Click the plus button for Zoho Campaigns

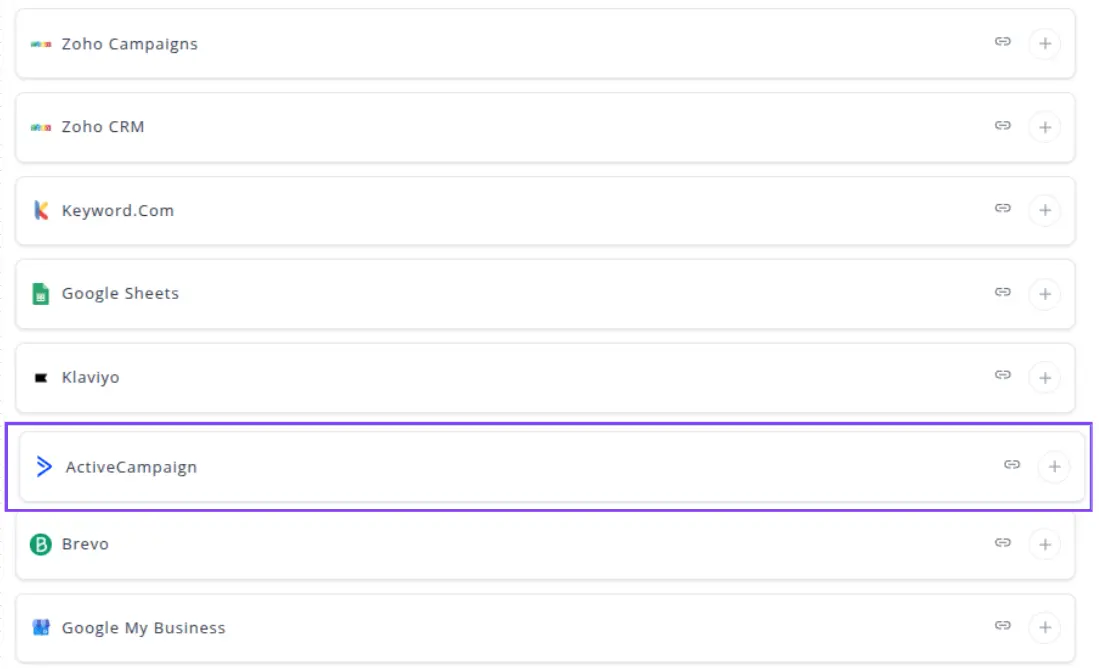(1044, 44)
